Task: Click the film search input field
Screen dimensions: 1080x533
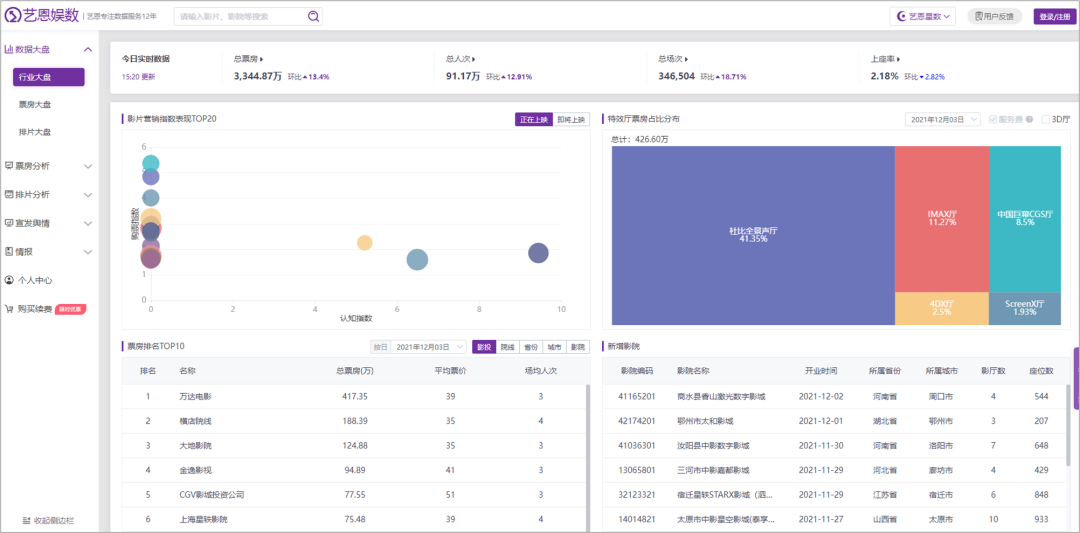Action: pyautogui.click(x=240, y=16)
